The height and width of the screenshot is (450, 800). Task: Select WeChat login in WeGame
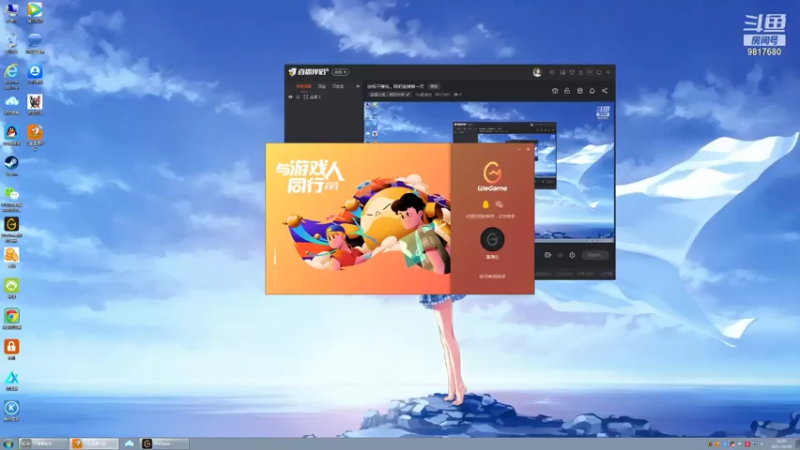[499, 204]
